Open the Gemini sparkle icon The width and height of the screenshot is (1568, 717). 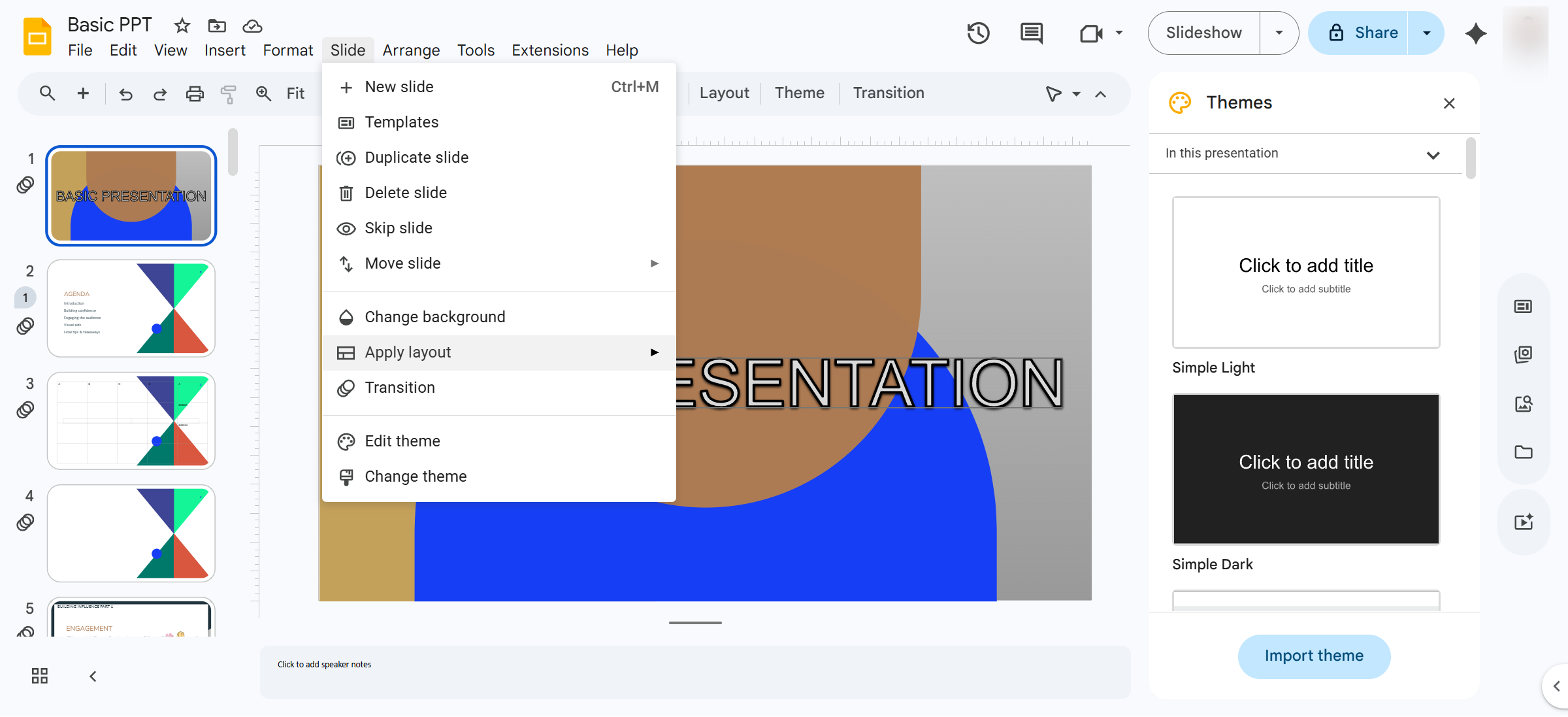pyautogui.click(x=1476, y=33)
